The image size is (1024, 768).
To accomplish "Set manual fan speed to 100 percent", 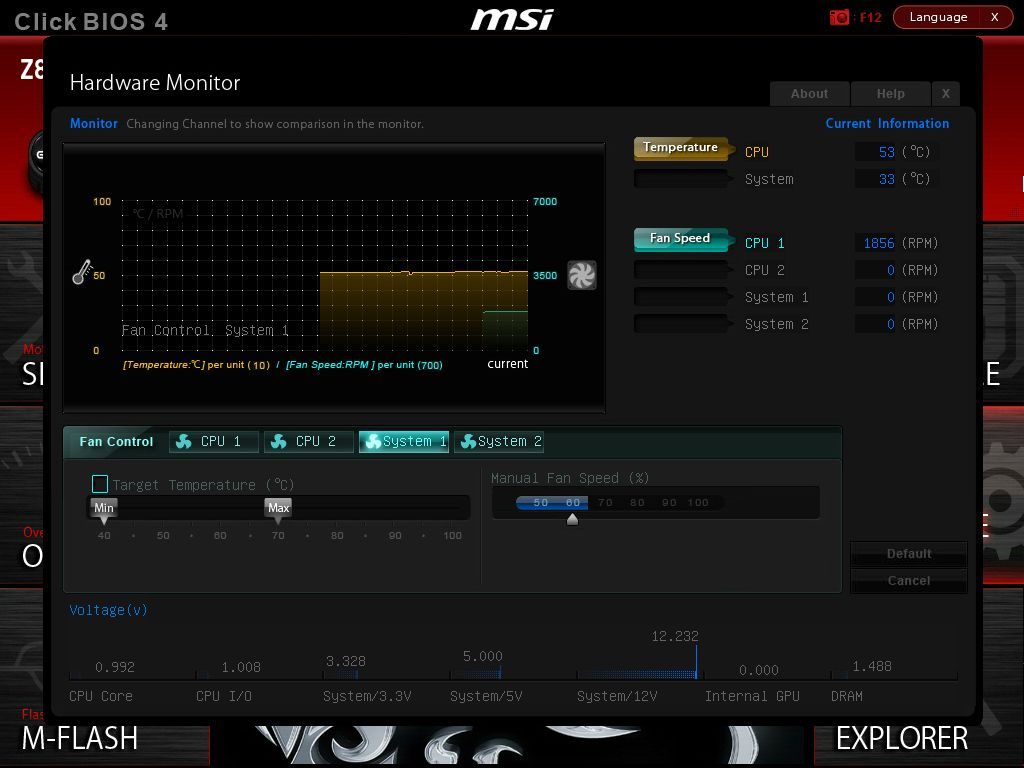I will (x=698, y=502).
